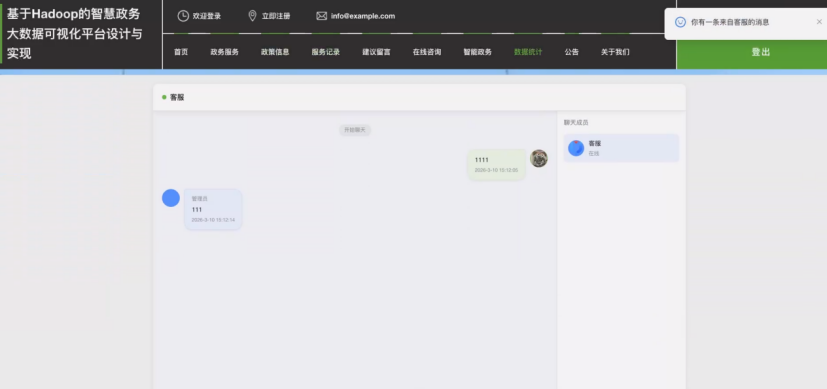Click the green 登出 button
The width and height of the screenshot is (827, 389).
coord(752,52)
